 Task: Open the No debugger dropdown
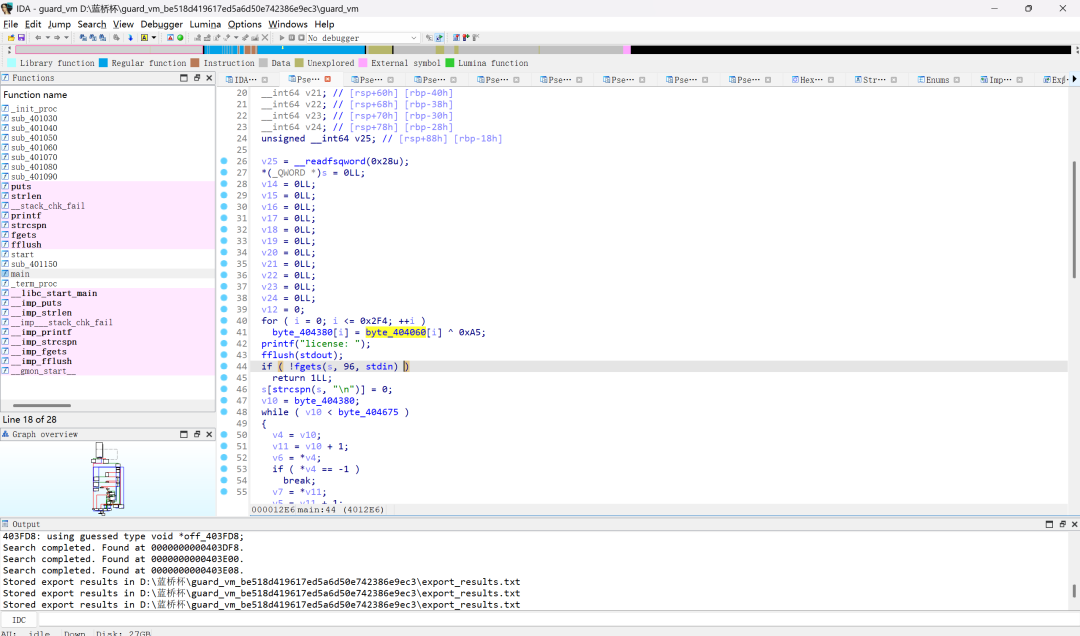pyautogui.click(x=362, y=38)
